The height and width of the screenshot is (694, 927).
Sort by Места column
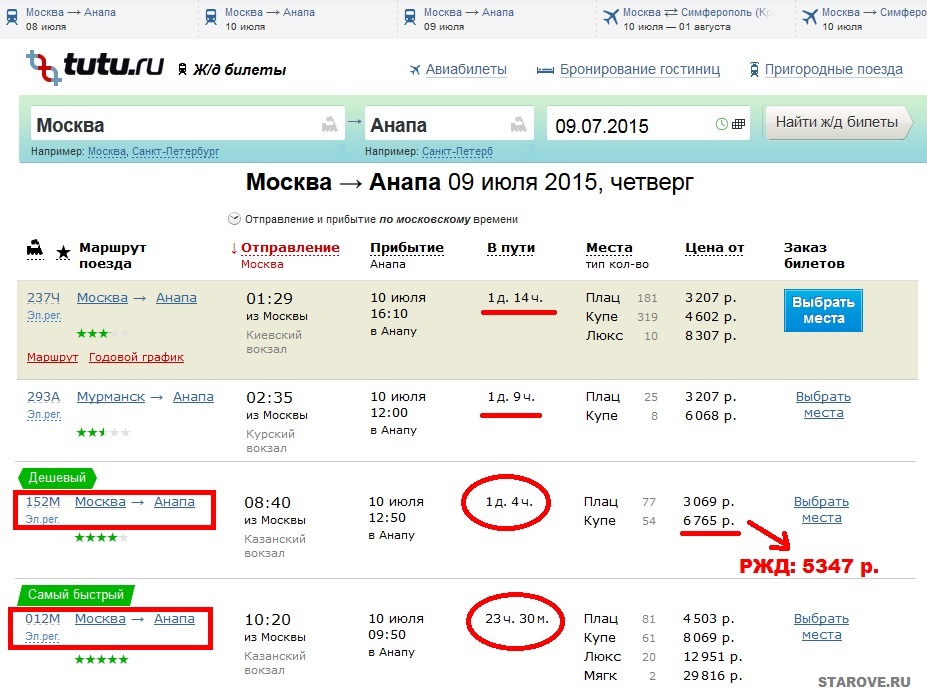pos(609,248)
